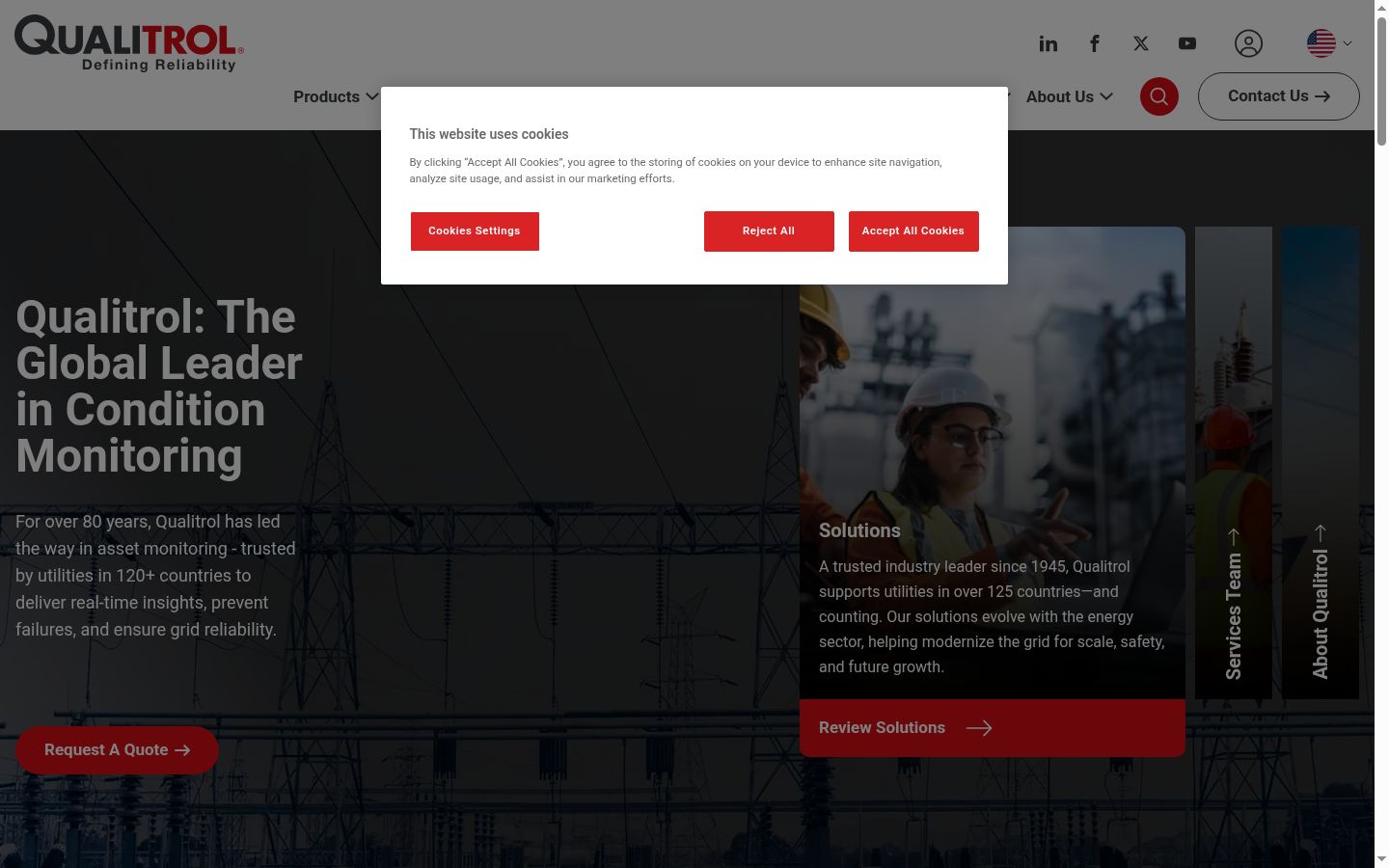
Task: Open the Facebook social icon
Action: tap(1095, 43)
